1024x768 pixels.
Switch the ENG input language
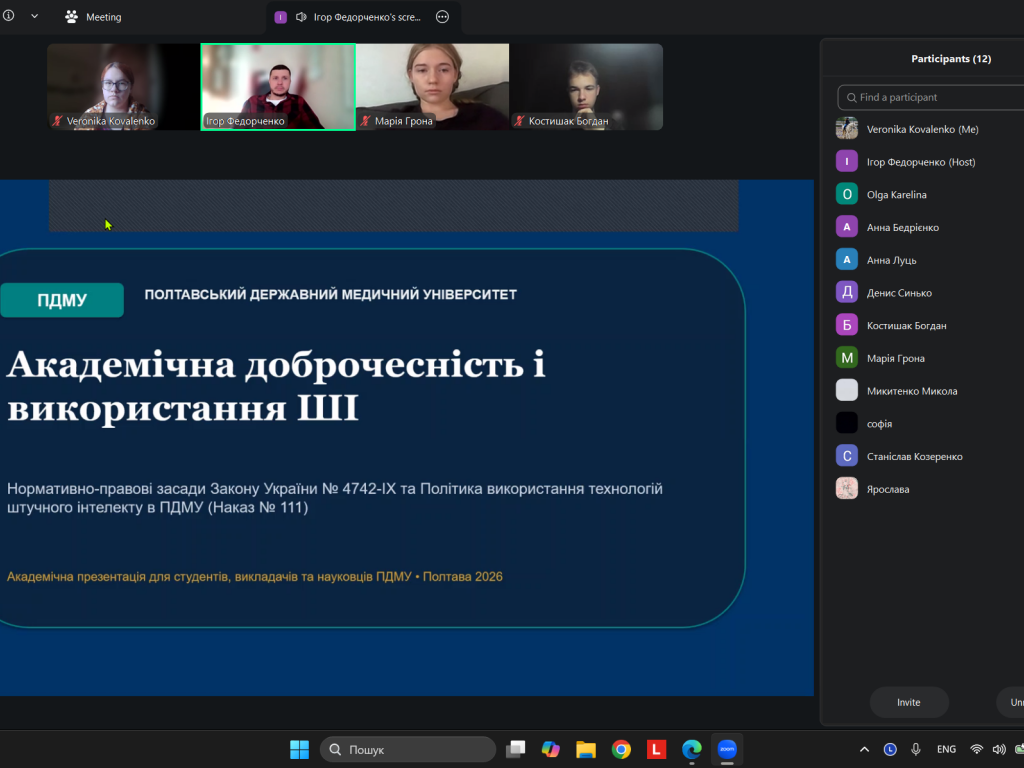coord(946,750)
